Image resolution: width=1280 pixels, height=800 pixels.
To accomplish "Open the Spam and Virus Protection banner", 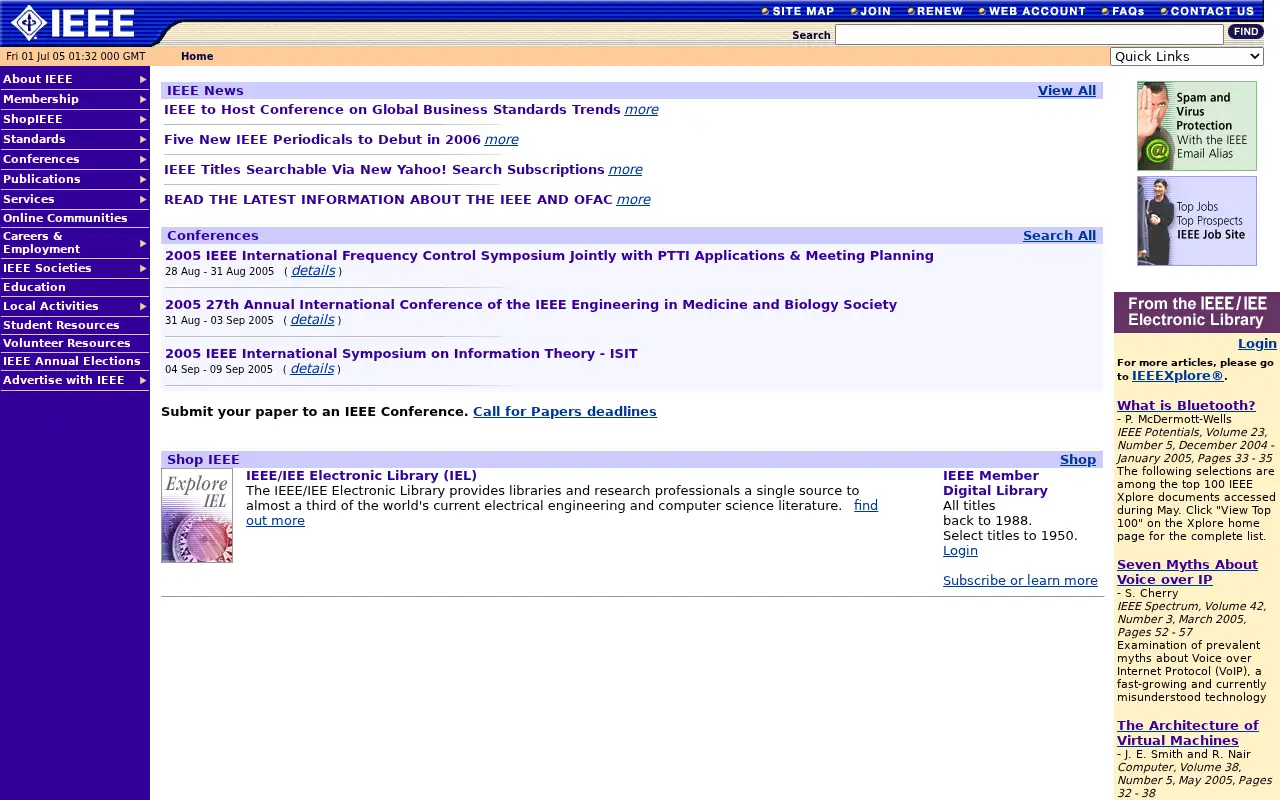I will point(1197,126).
